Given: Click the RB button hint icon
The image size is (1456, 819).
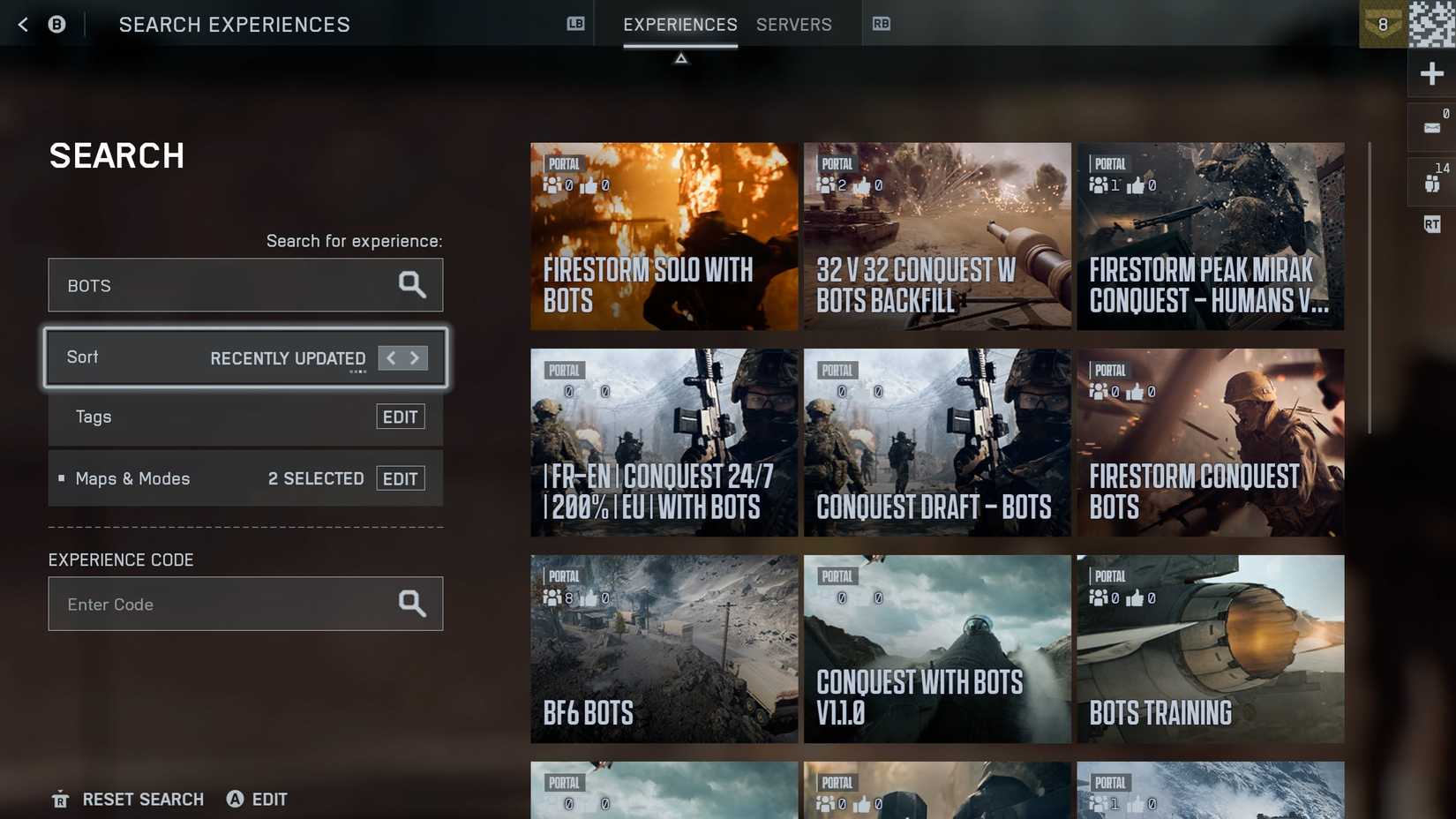Looking at the screenshot, I should click(x=882, y=24).
